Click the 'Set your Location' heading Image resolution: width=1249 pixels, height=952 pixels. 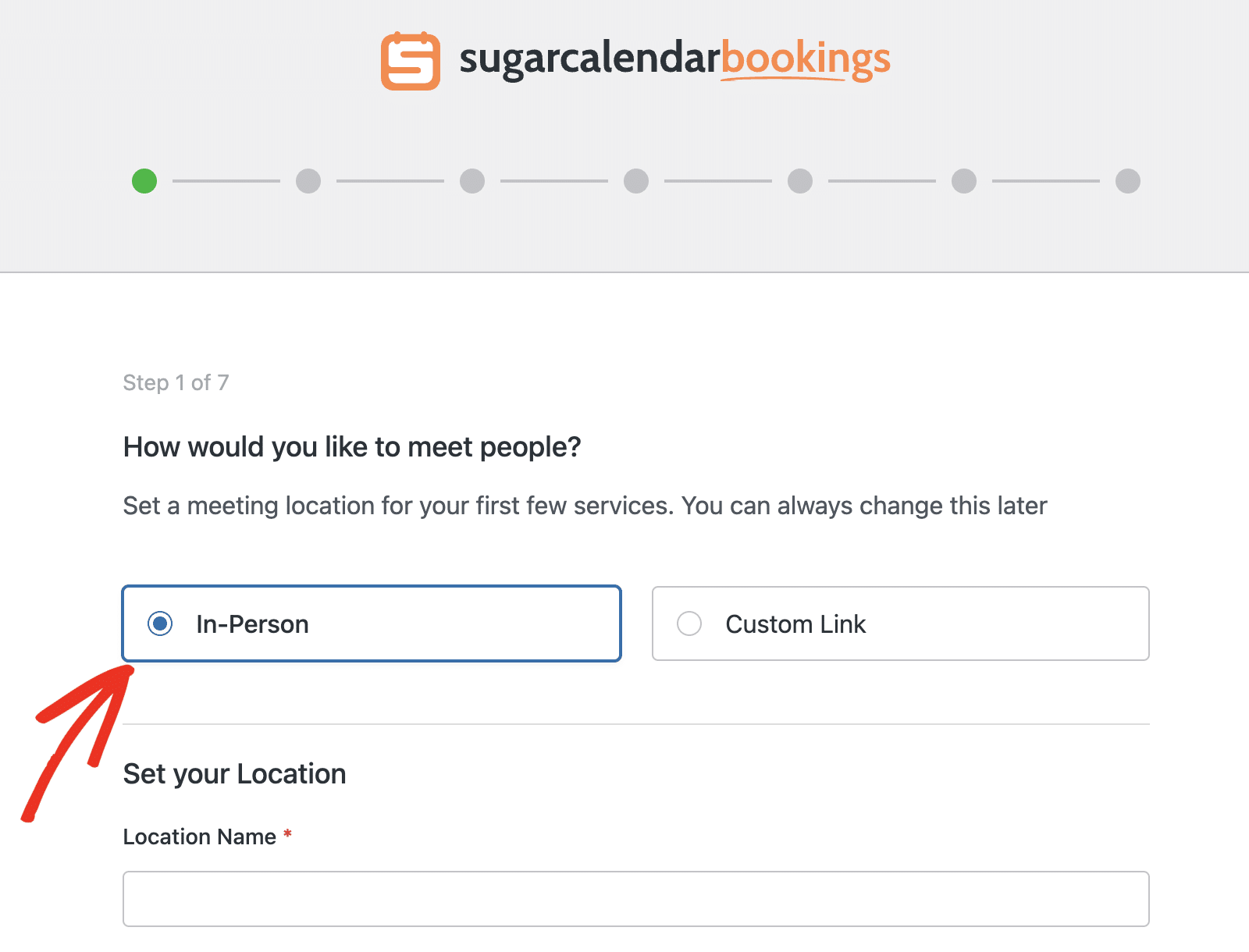tap(233, 773)
